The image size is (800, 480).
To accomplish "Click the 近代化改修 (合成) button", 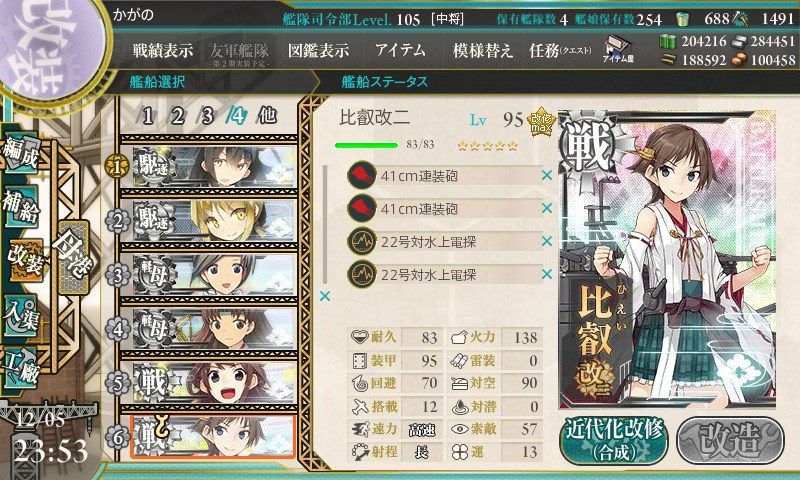I will pyautogui.click(x=614, y=440).
